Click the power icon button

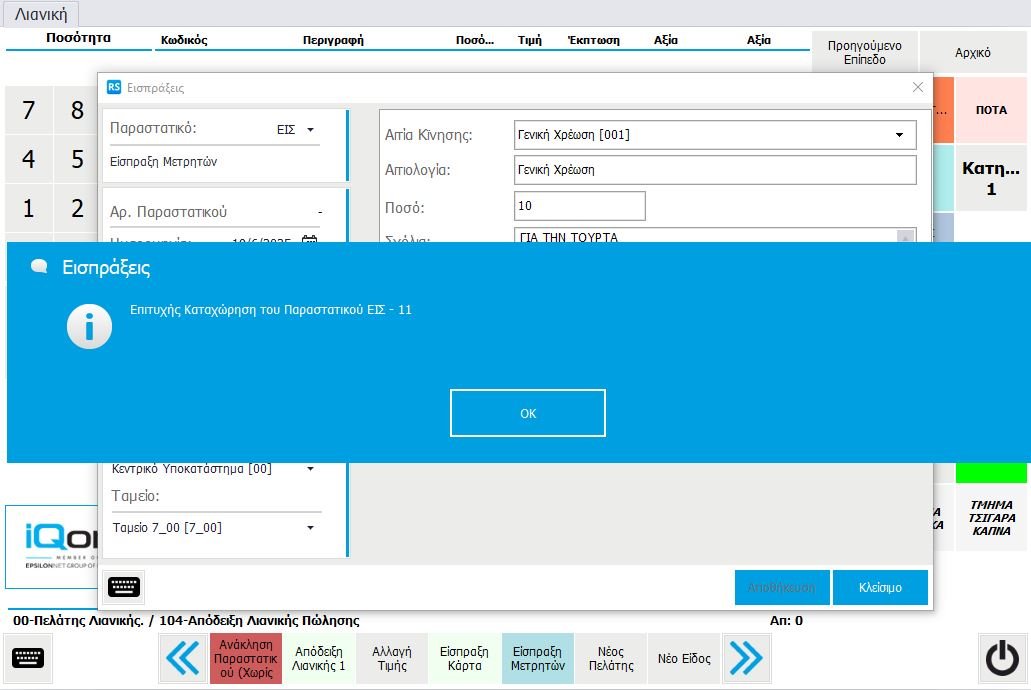click(1001, 658)
